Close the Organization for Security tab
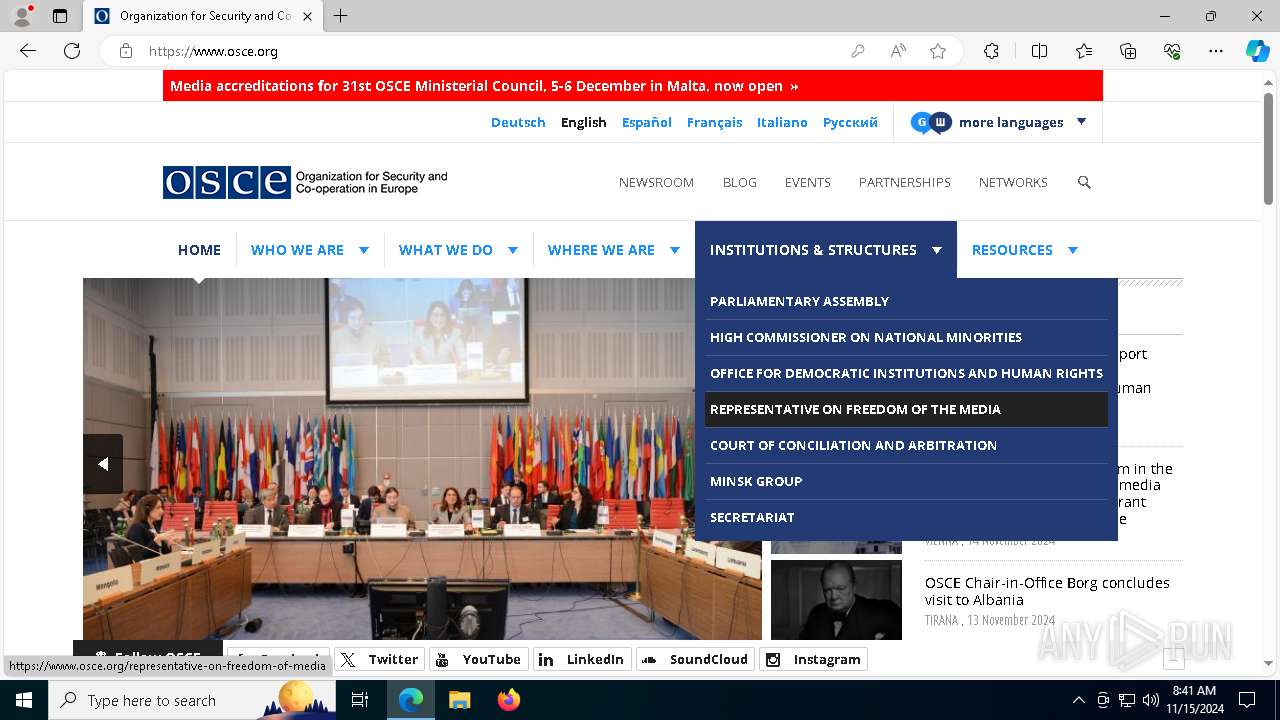 click(307, 16)
